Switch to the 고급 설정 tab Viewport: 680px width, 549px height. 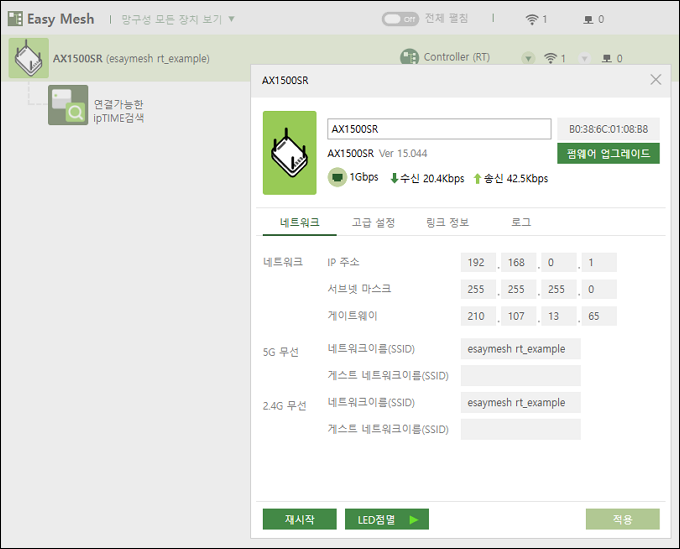pyautogui.click(x=373, y=222)
